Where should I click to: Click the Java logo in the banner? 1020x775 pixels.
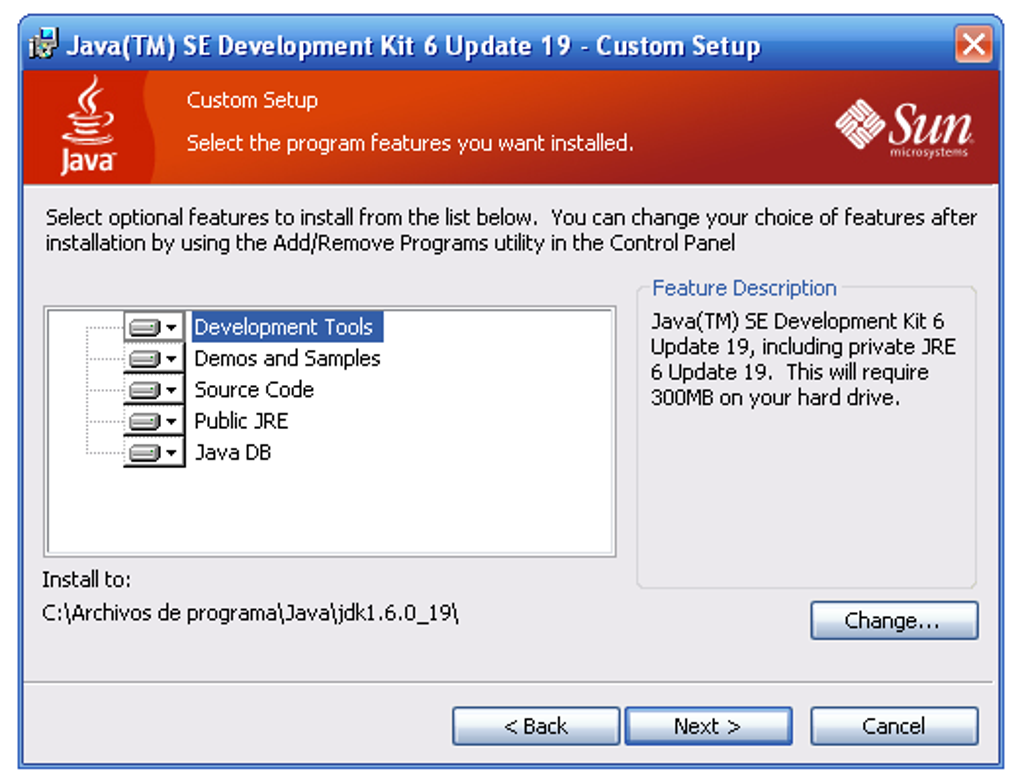[x=88, y=125]
